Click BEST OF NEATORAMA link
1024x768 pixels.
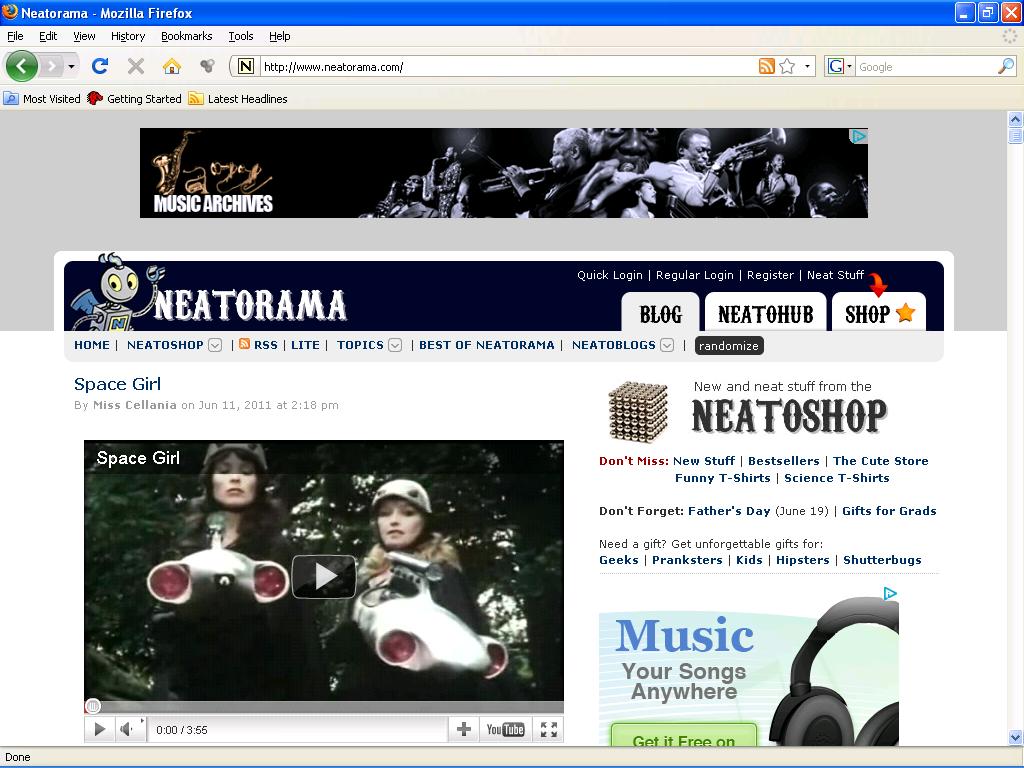pyautogui.click(x=487, y=345)
